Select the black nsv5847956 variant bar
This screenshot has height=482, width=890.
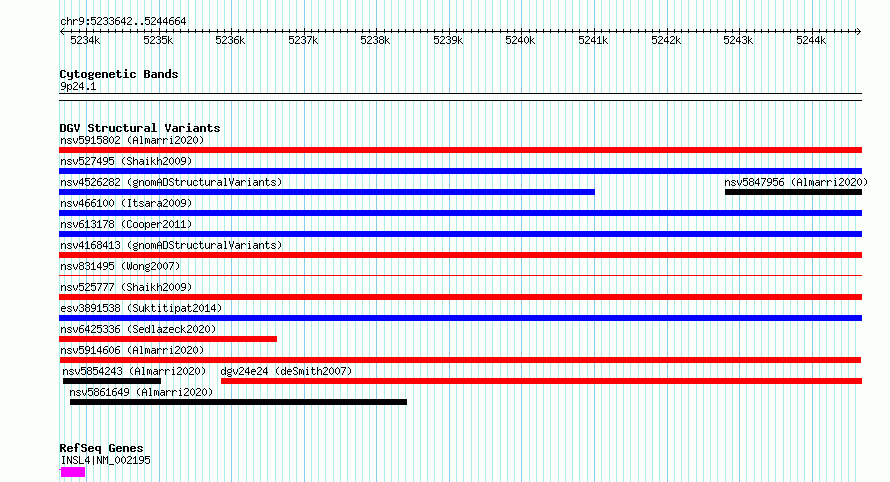pyautogui.click(x=794, y=192)
